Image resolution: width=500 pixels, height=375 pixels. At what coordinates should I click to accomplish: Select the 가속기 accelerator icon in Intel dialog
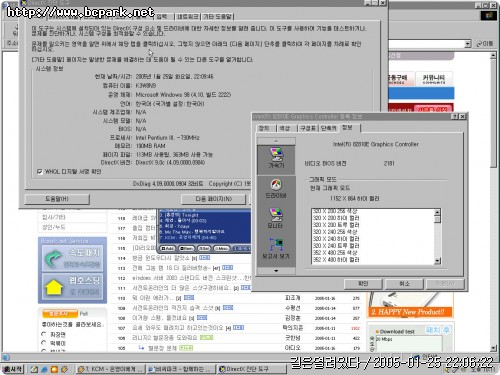pyautogui.click(x=276, y=159)
